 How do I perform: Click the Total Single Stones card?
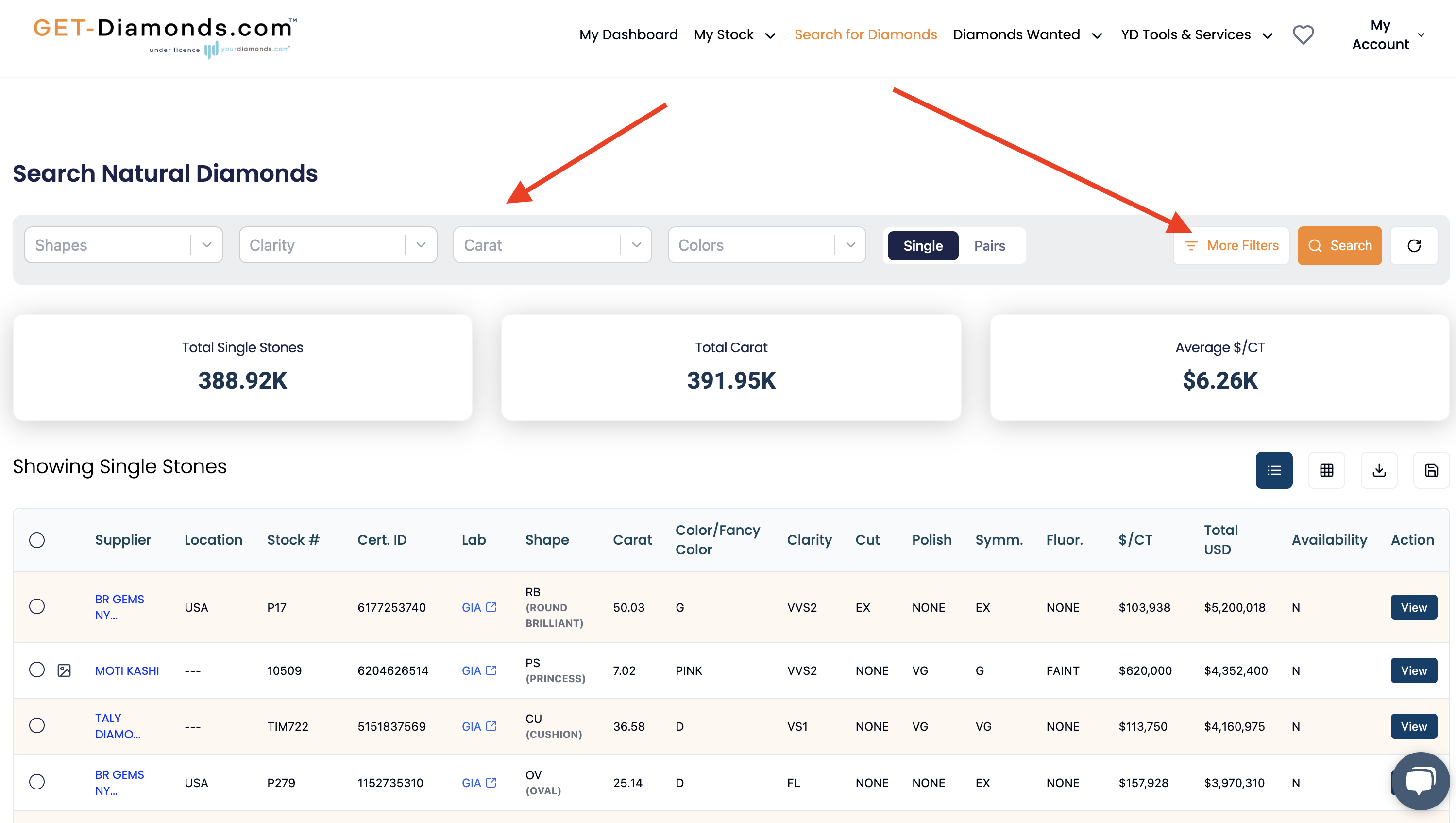pos(242,367)
